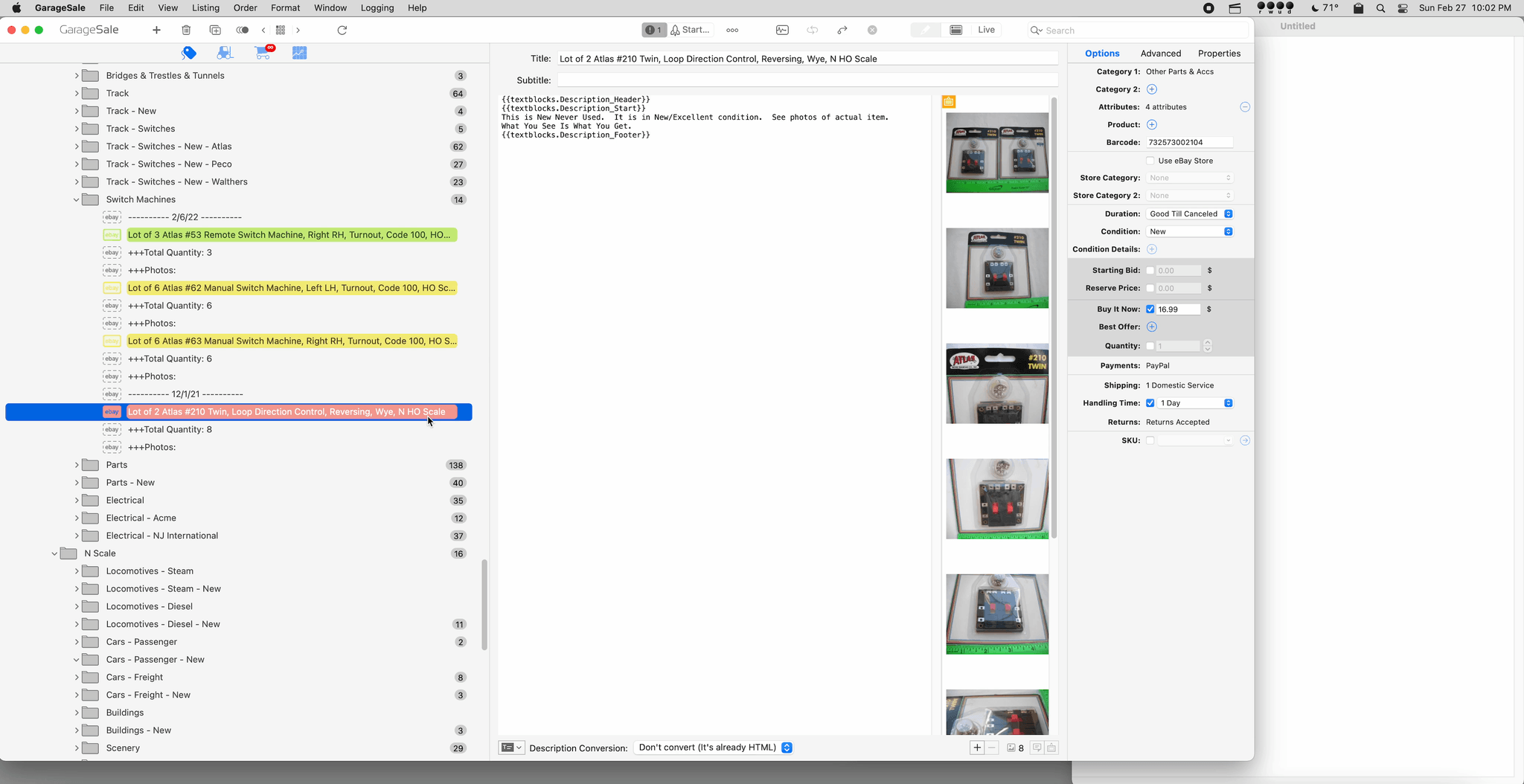1524x784 pixels.
Task: Switch to the Properties tab
Action: 1219,54
